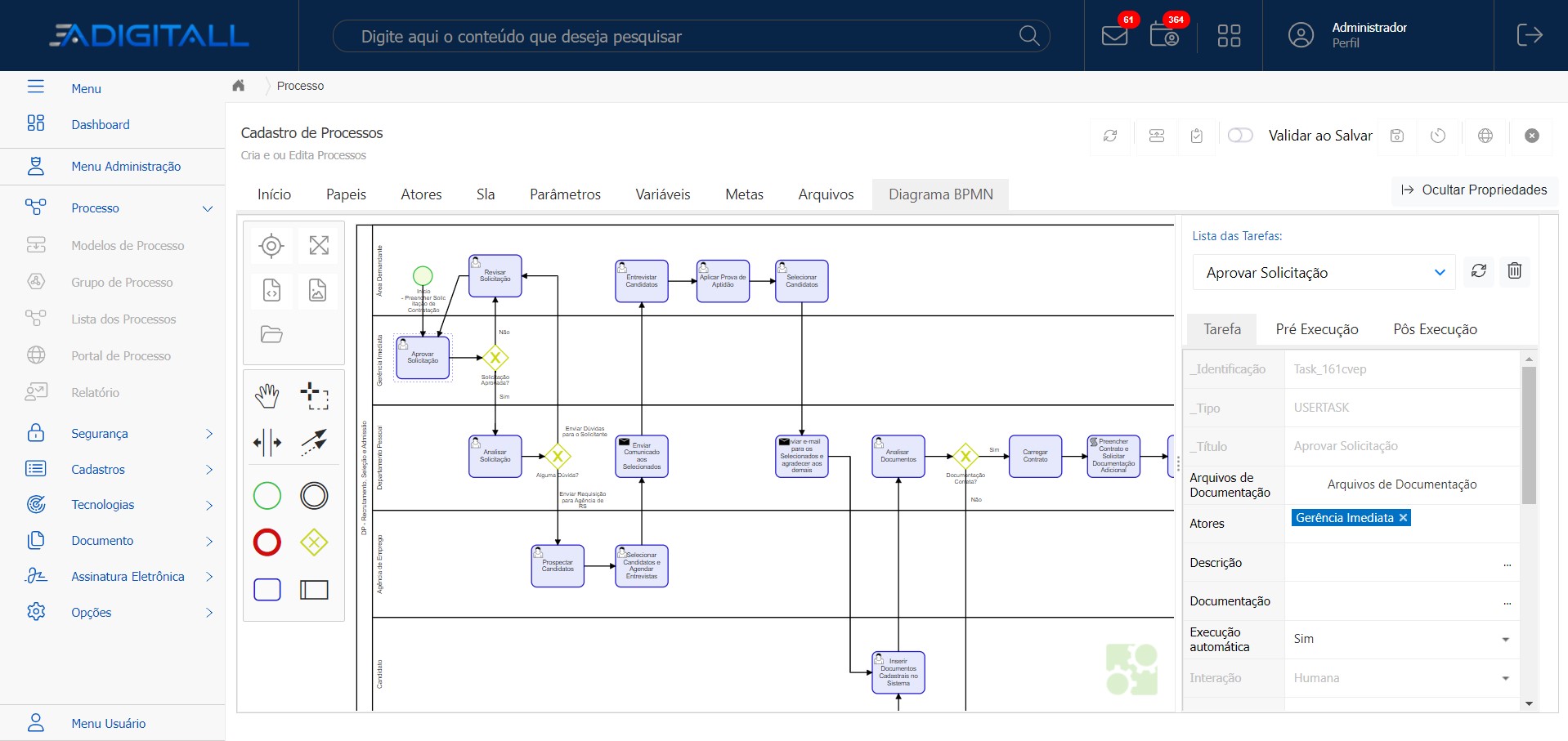The height and width of the screenshot is (741, 1568).
Task: Open Lista dos Processos link
Action: coord(123,319)
